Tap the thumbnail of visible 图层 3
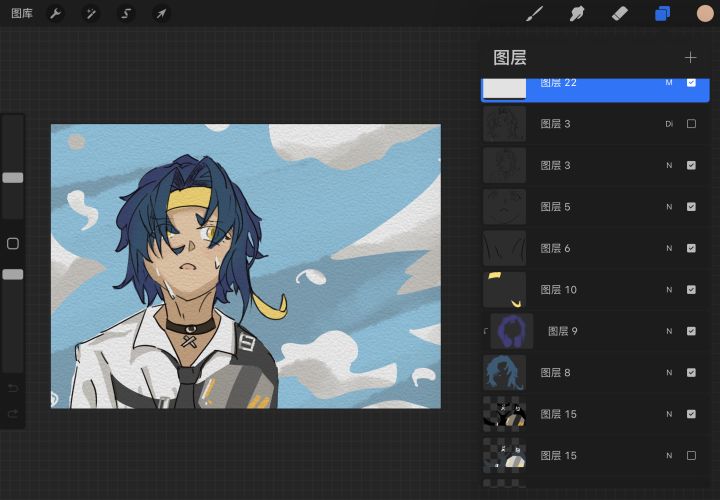The height and width of the screenshot is (500, 720). (504, 165)
